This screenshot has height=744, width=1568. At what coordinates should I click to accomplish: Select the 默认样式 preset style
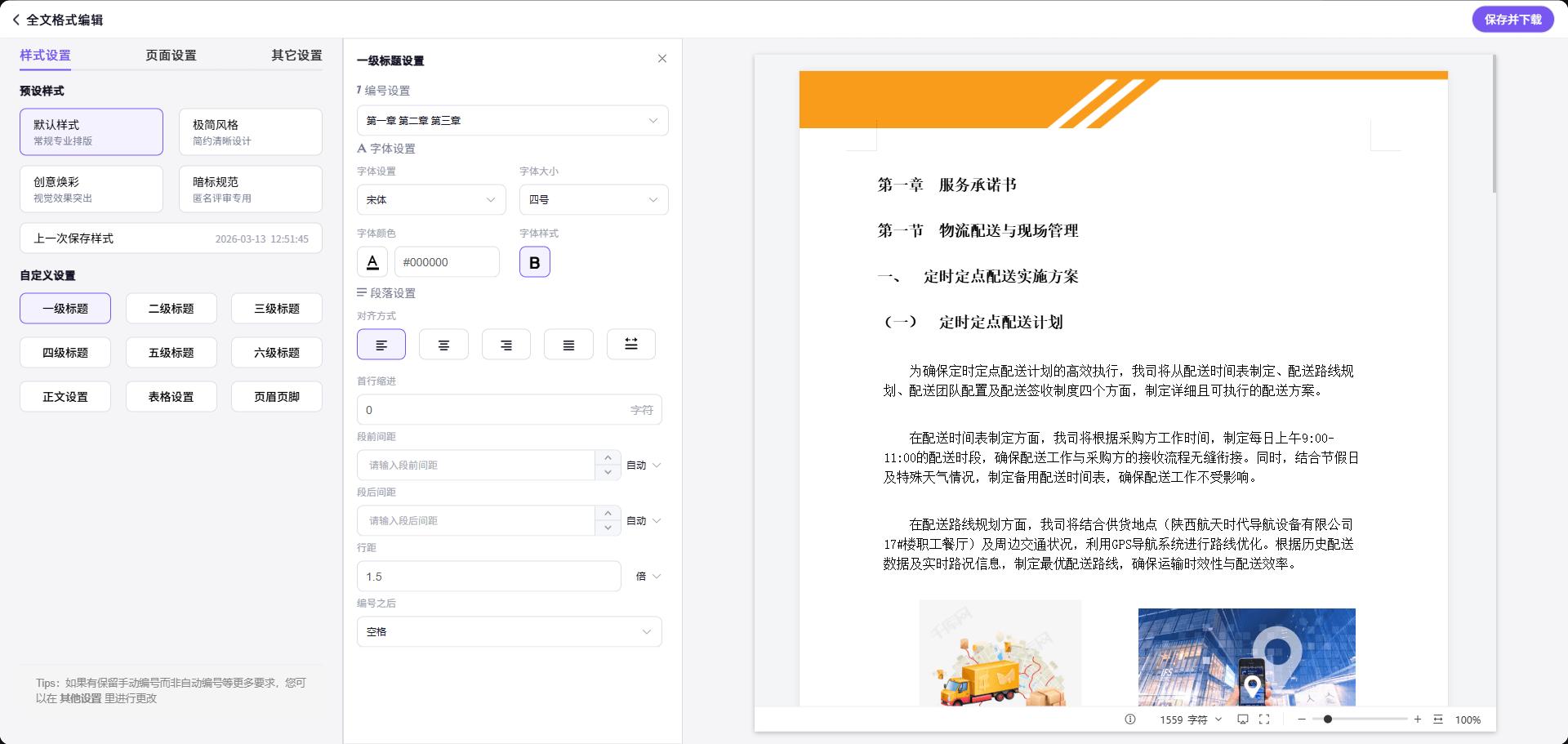click(91, 131)
